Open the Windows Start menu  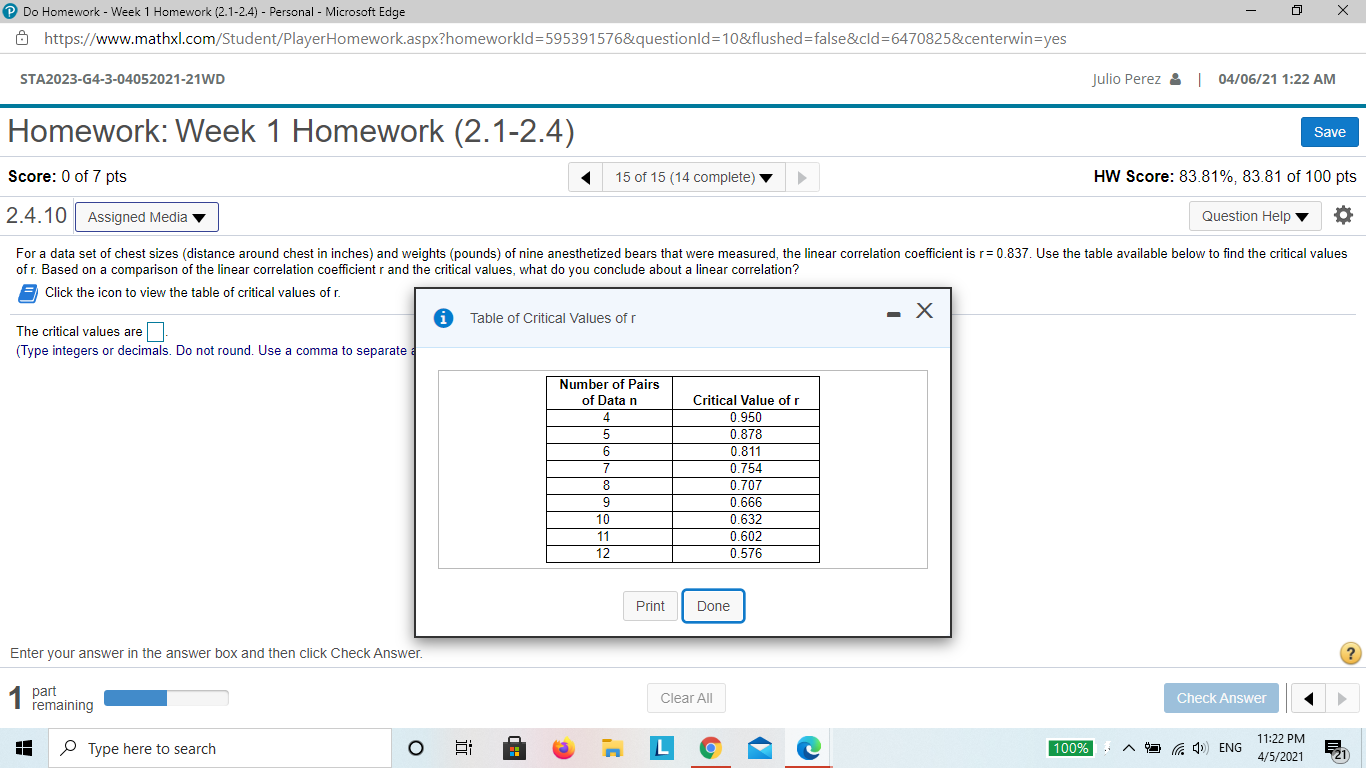point(25,748)
